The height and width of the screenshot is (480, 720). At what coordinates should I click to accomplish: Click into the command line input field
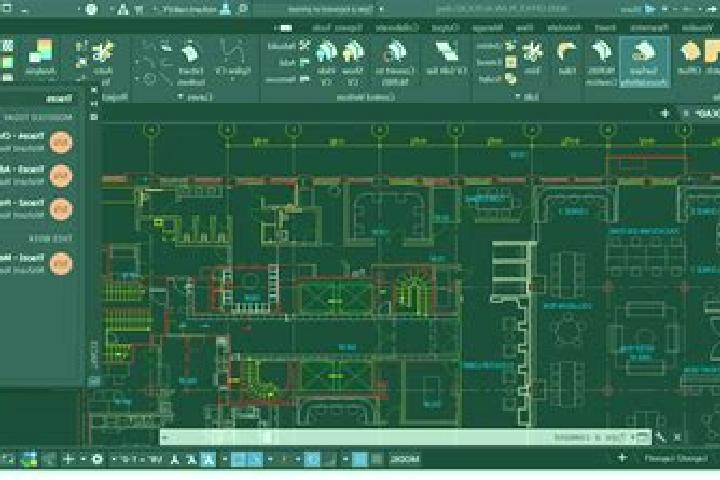click(x=405, y=437)
